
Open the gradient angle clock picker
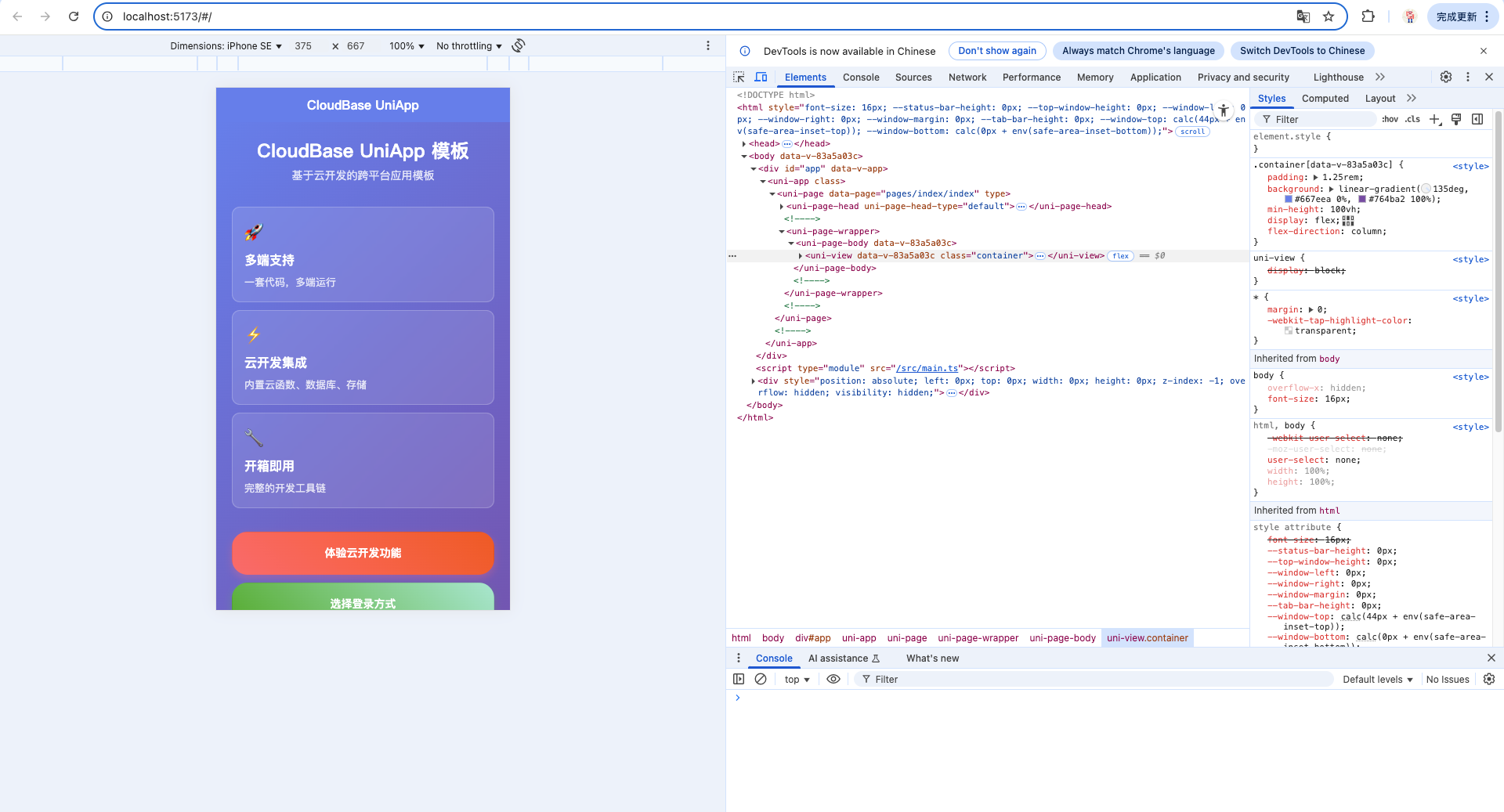1426,189
